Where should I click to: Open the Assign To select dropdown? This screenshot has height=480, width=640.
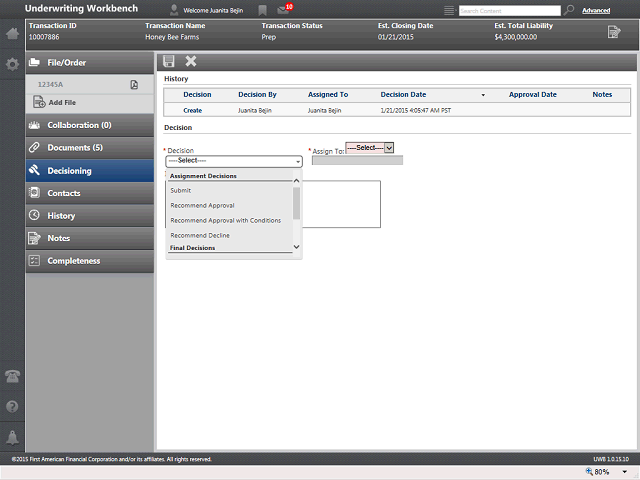point(369,147)
